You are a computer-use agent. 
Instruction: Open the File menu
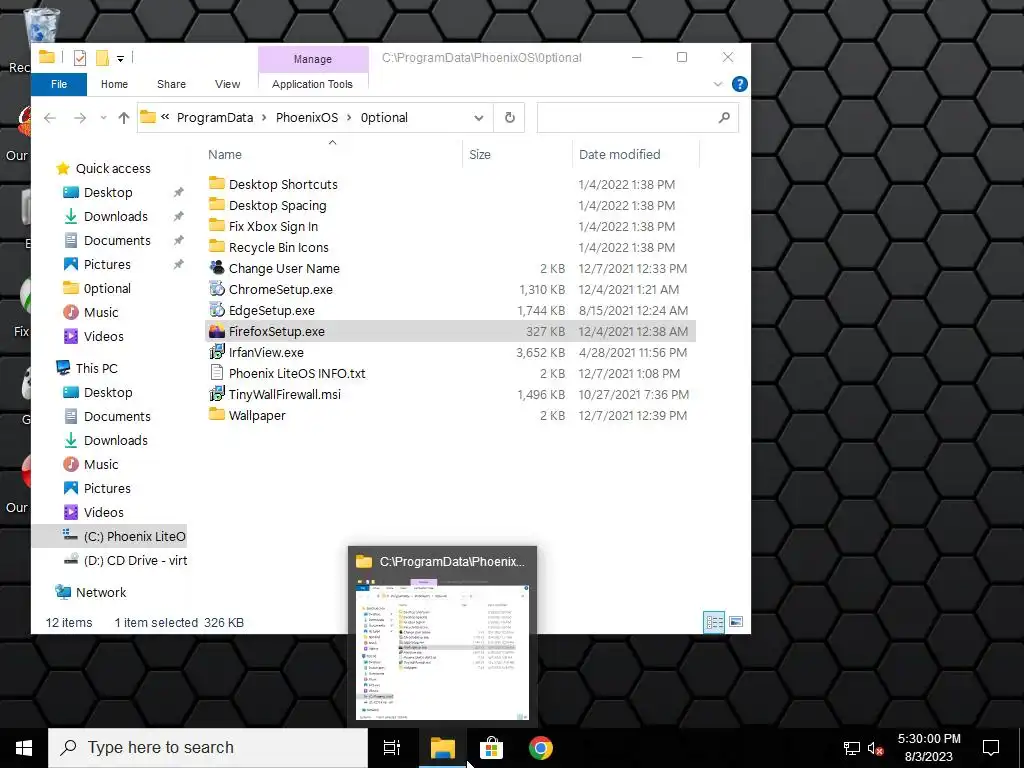click(x=59, y=84)
